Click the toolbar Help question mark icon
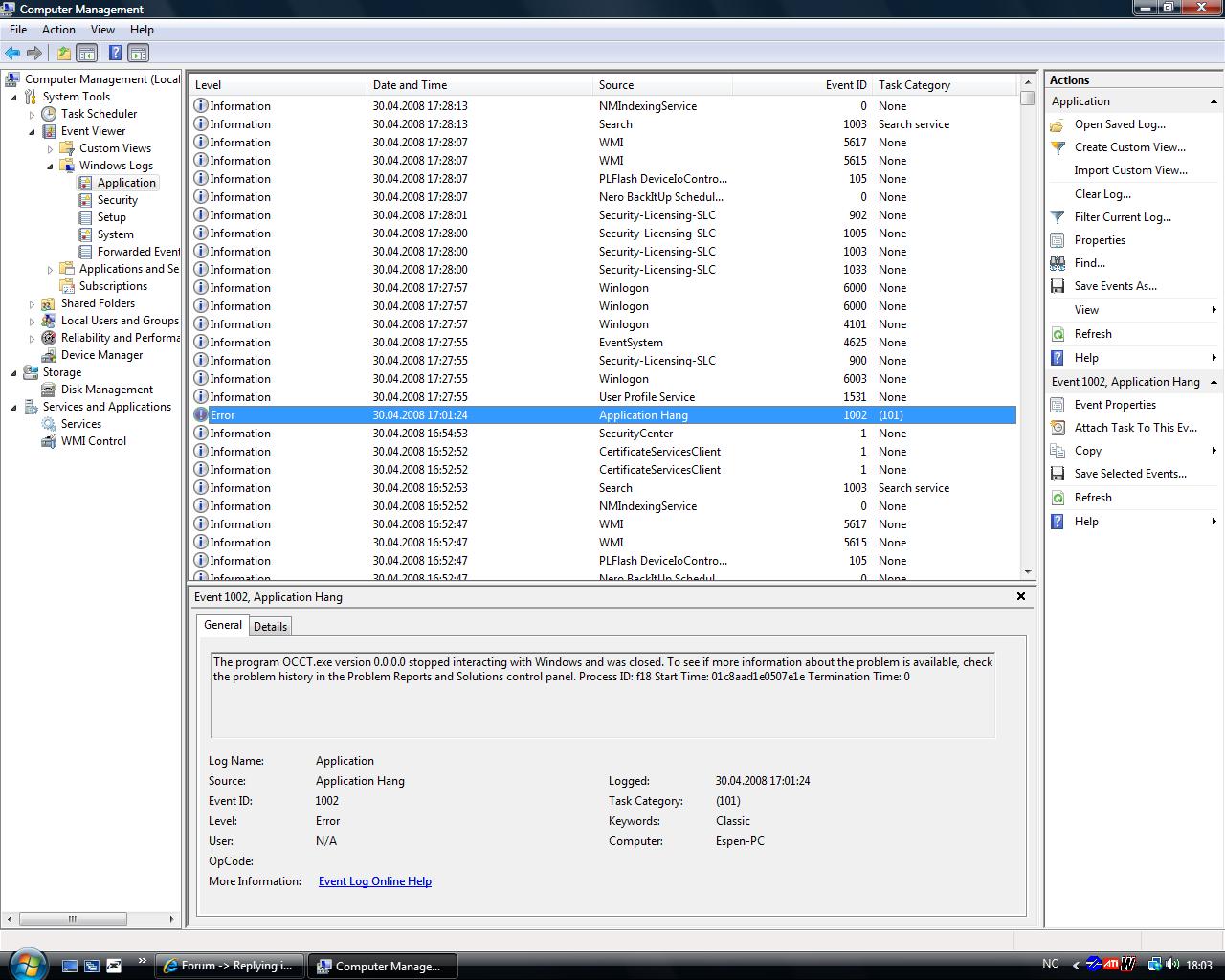This screenshot has width=1225, height=980. click(x=115, y=54)
